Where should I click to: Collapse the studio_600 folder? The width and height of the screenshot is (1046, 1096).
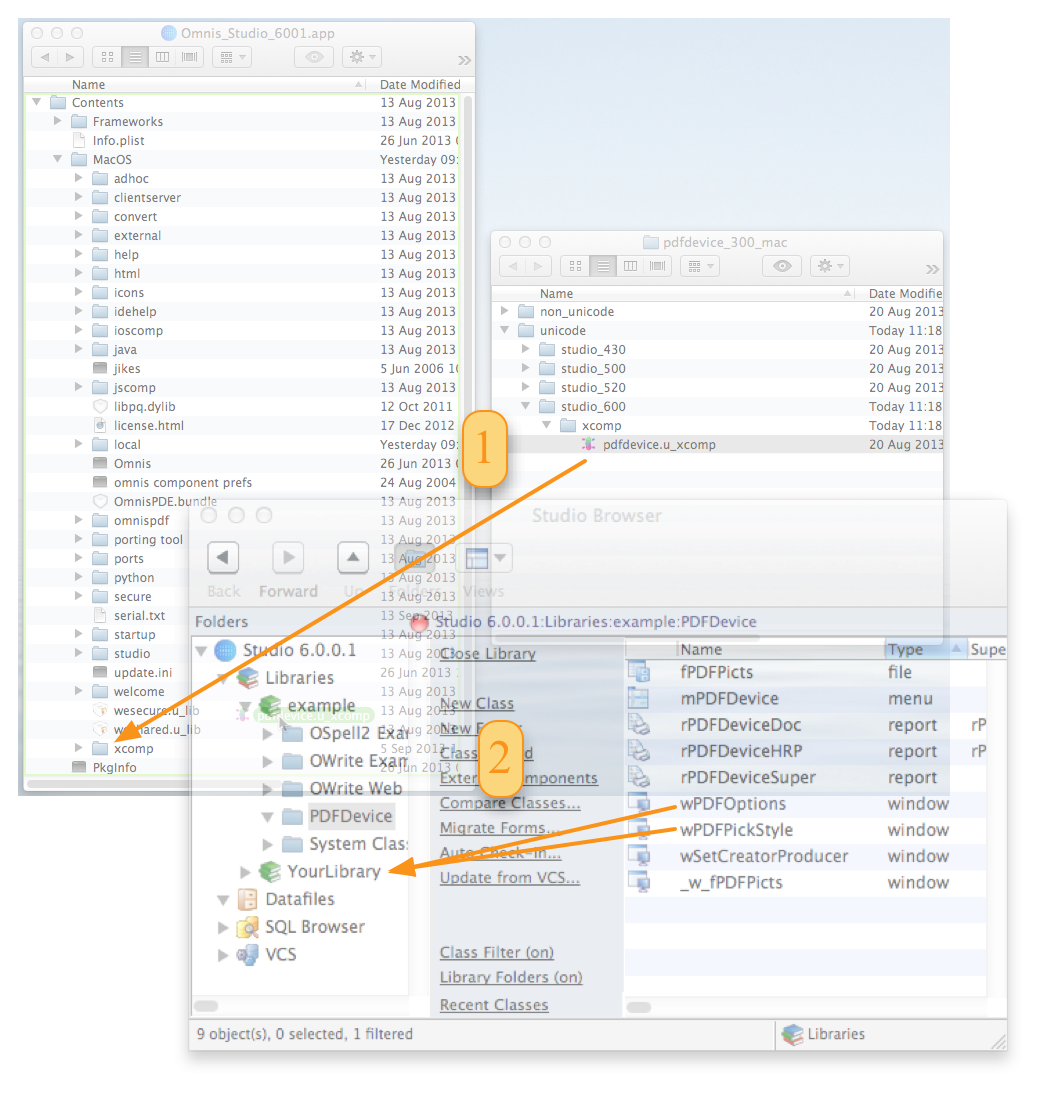[x=525, y=406]
